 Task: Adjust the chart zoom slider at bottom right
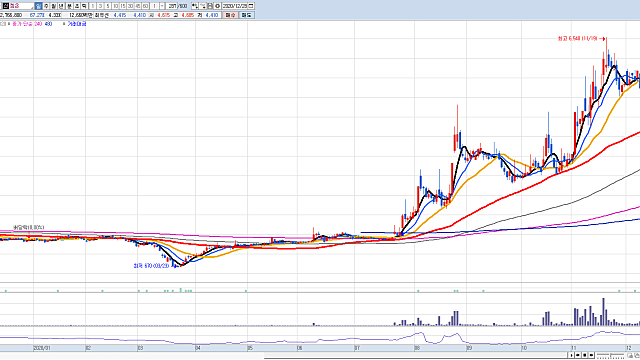click(x=611, y=356)
